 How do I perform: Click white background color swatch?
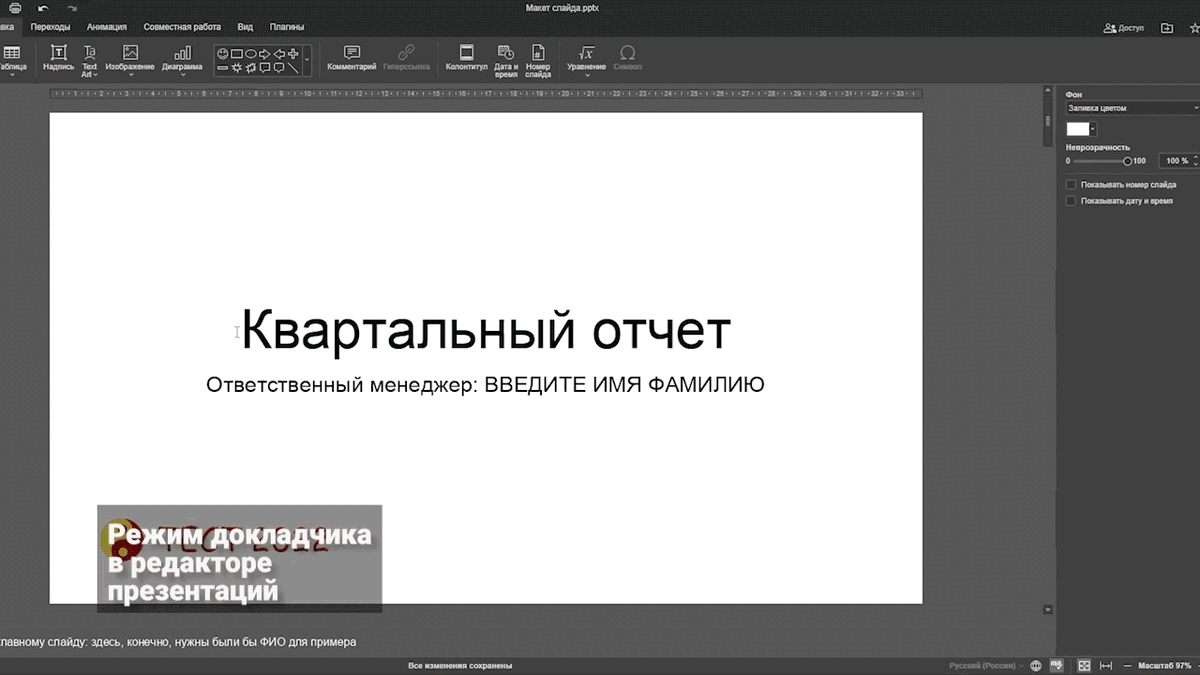pyautogui.click(x=1078, y=129)
